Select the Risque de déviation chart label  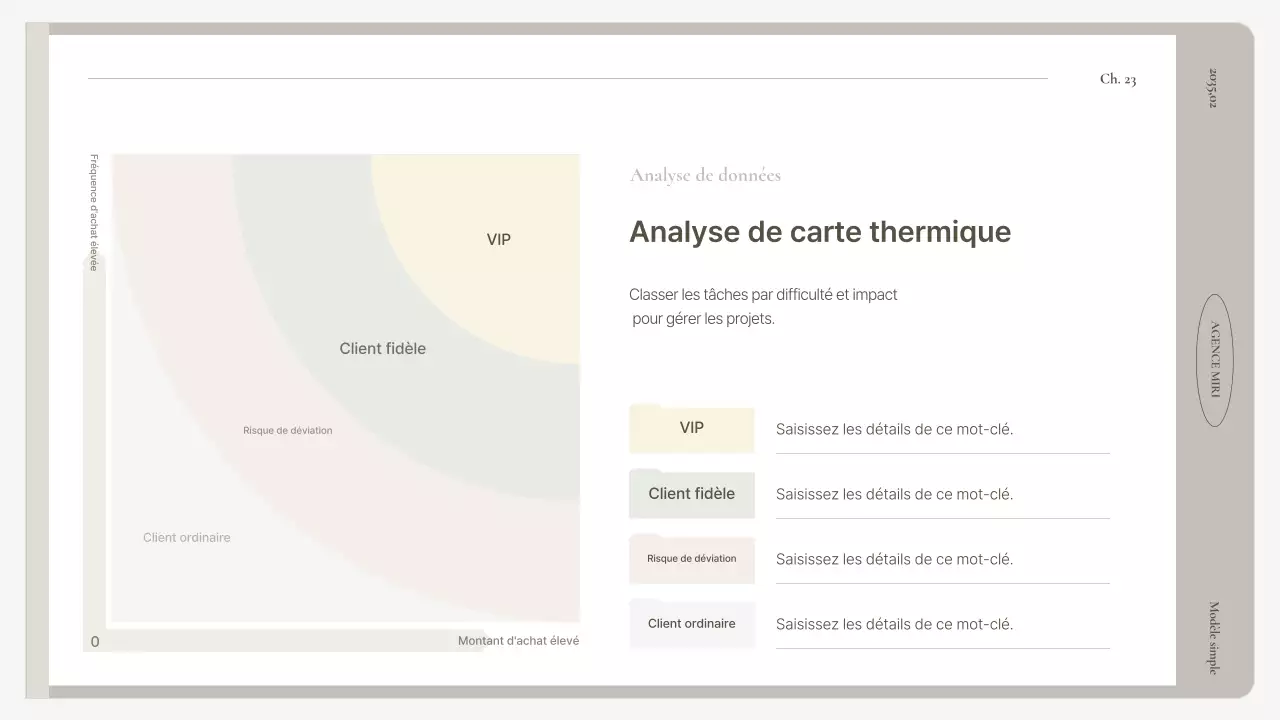pos(287,430)
